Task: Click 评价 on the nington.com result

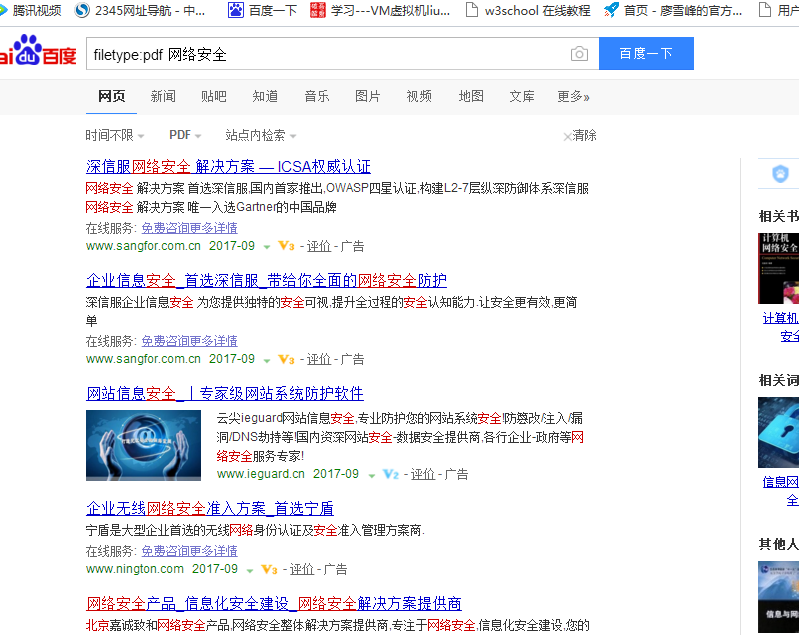Action: coord(302,569)
